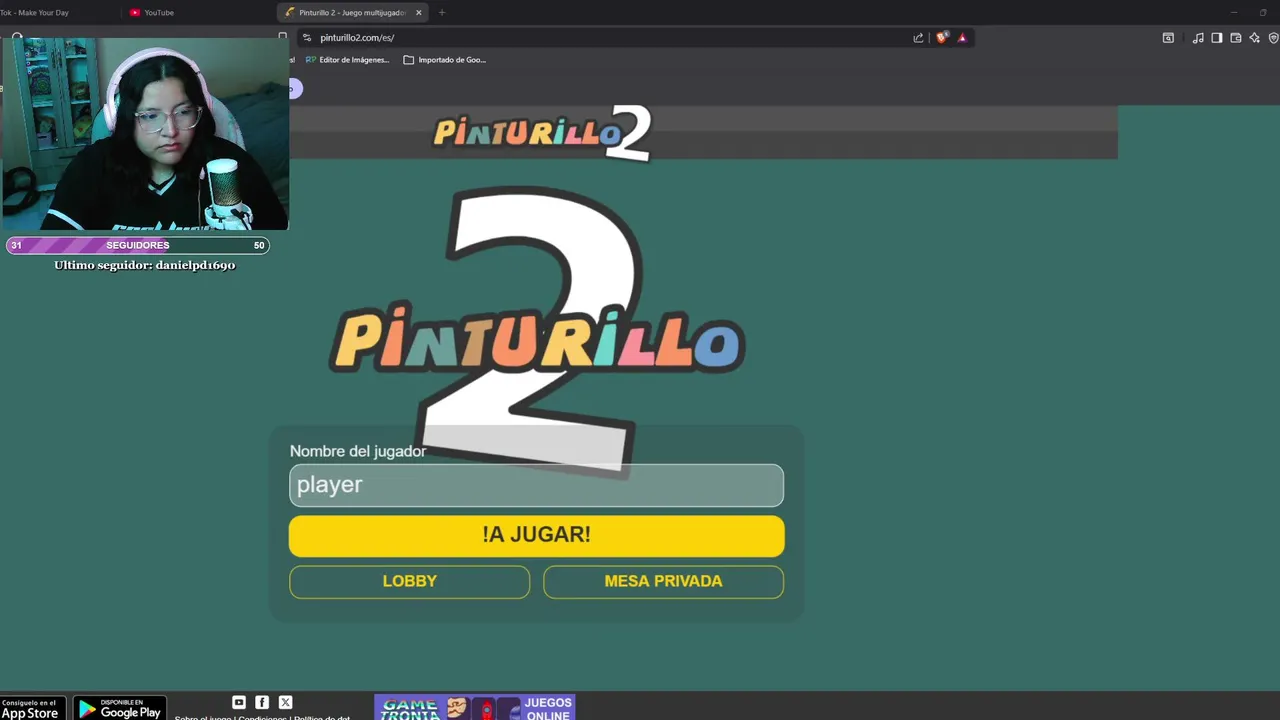Viewport: 1280px width, 720px height.
Task: Open the App Store download badge
Action: click(x=33, y=708)
